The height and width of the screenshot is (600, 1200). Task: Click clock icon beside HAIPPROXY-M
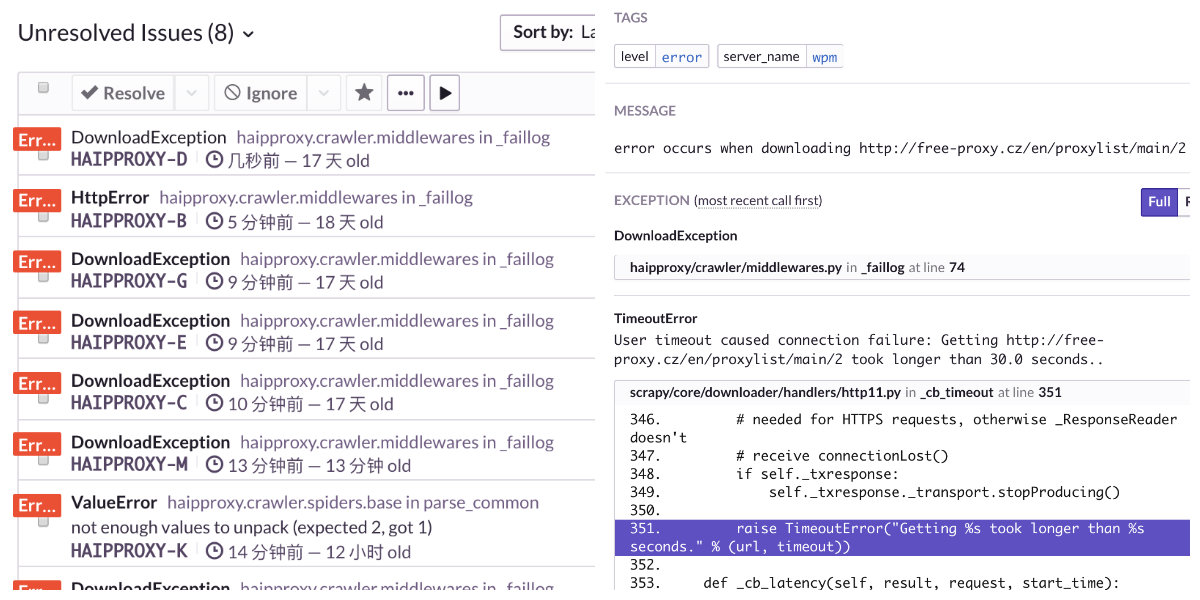214,465
